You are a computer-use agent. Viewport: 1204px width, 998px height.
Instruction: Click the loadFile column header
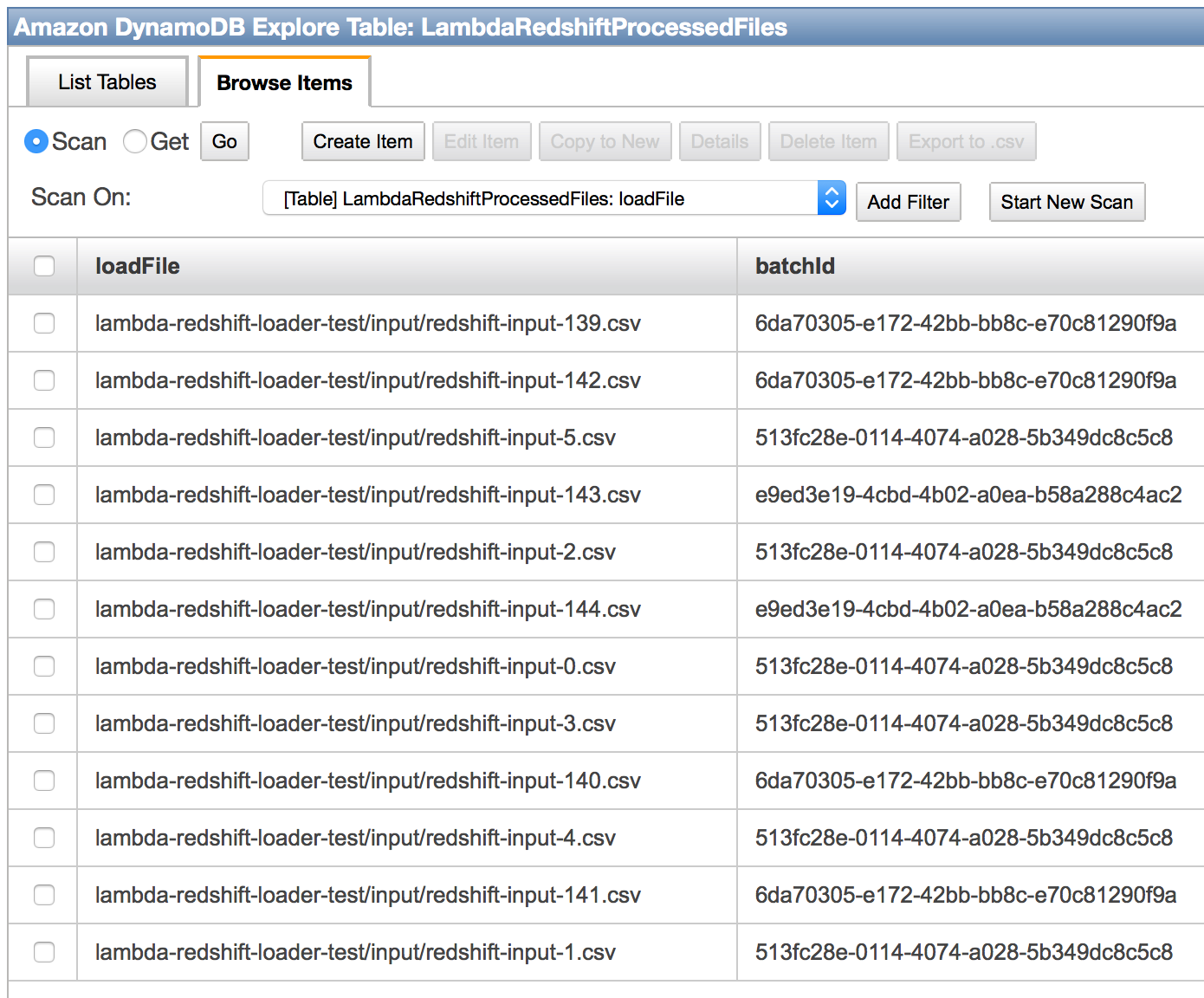pos(407,266)
